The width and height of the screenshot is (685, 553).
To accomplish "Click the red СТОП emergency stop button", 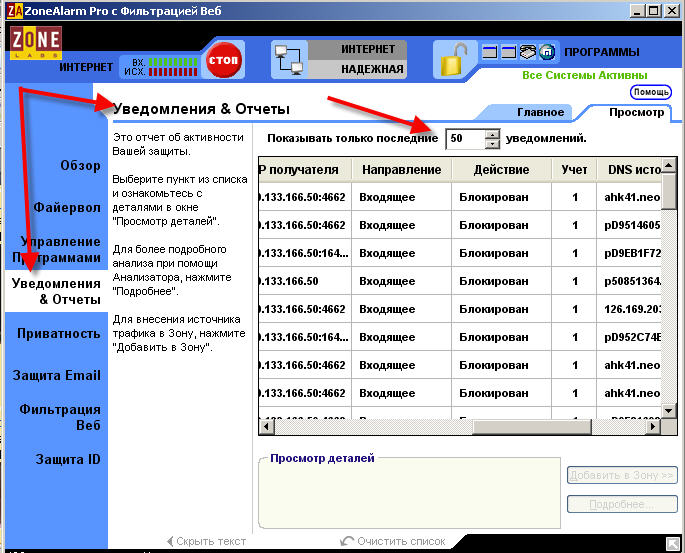I will point(224,60).
